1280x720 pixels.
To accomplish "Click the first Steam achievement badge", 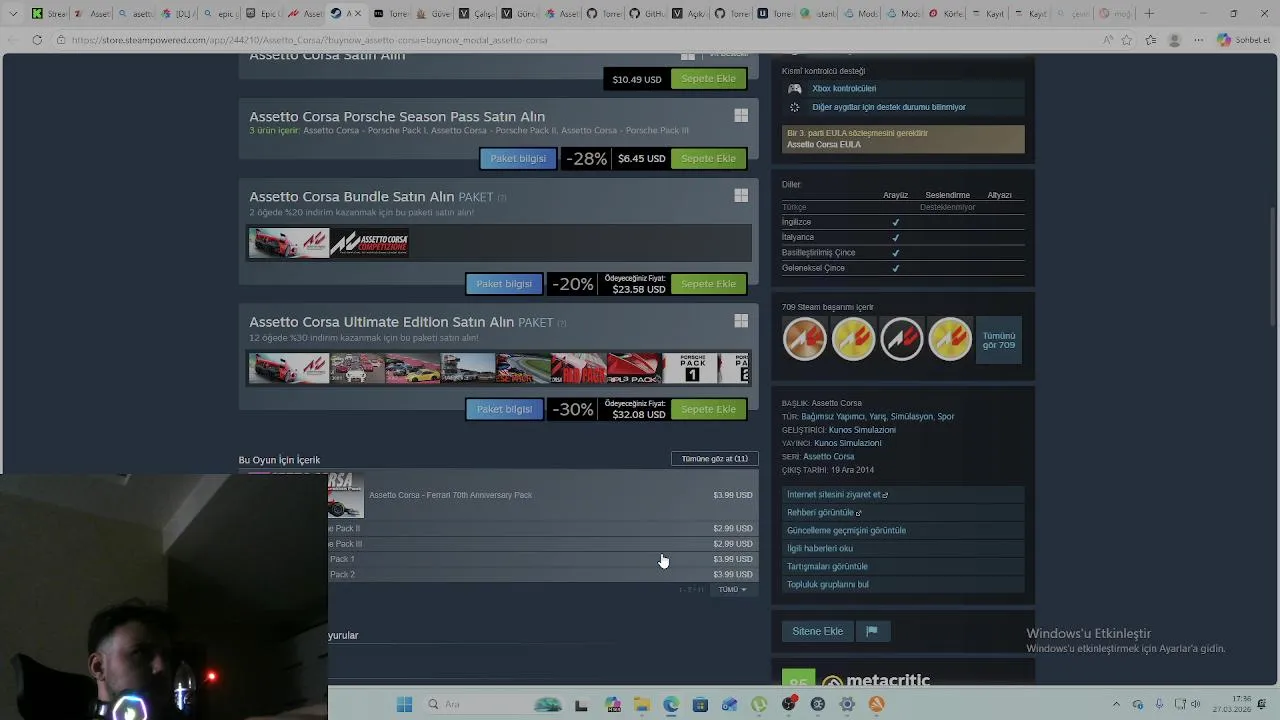I will pyautogui.click(x=805, y=339).
